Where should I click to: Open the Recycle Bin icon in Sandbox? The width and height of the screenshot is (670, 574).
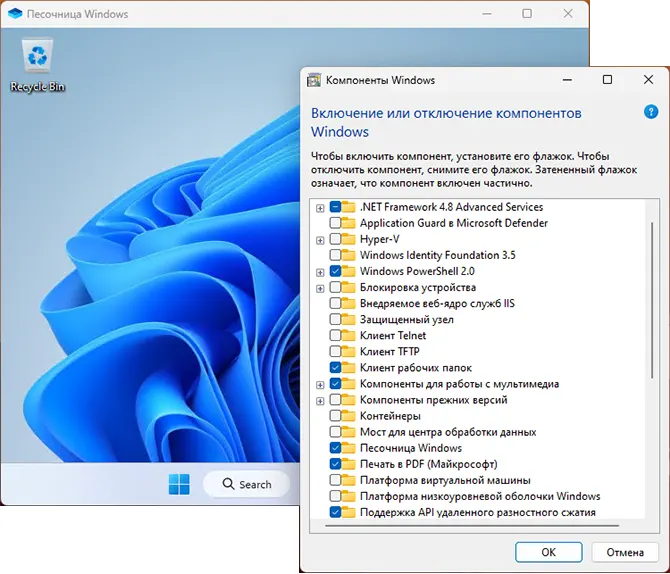tap(38, 65)
